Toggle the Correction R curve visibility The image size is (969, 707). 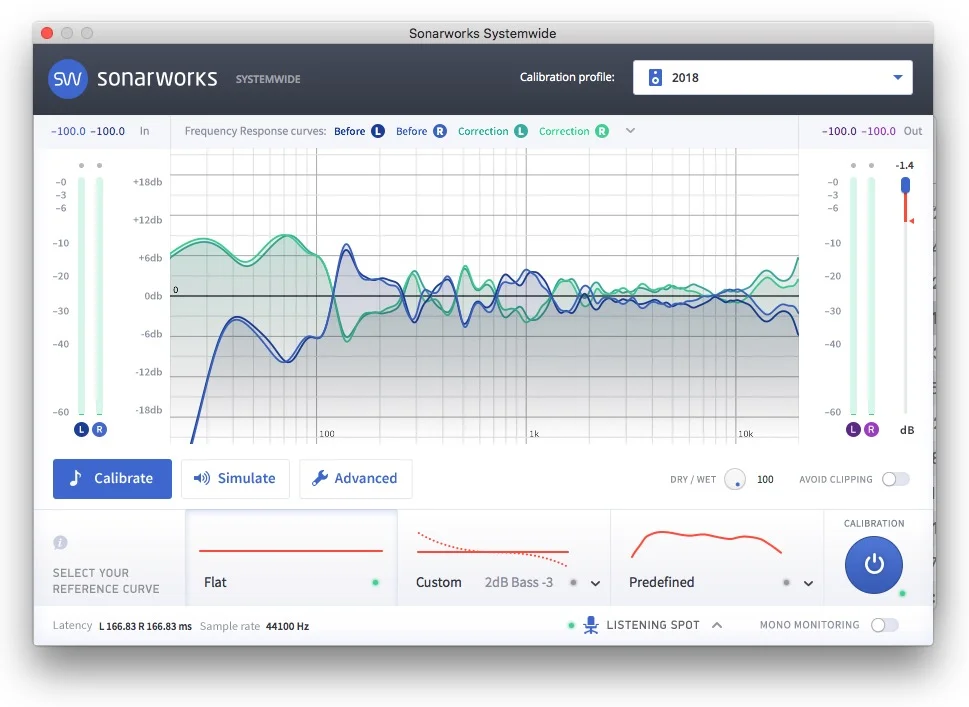pos(573,131)
